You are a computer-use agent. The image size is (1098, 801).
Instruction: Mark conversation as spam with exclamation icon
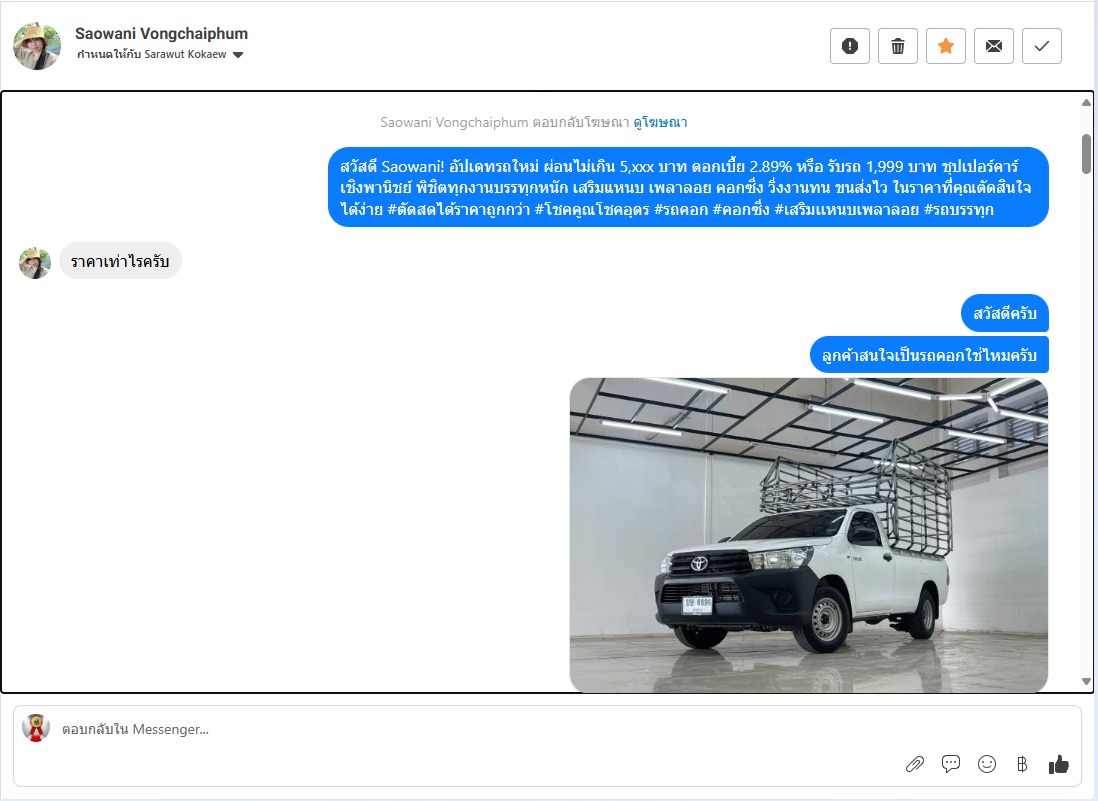click(849, 46)
